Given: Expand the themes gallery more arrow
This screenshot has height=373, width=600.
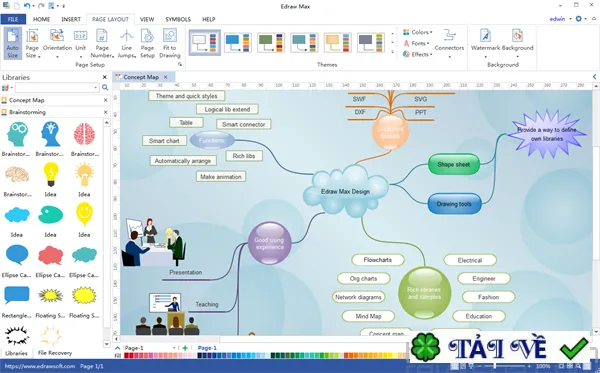Looking at the screenshot, I should [392, 52].
